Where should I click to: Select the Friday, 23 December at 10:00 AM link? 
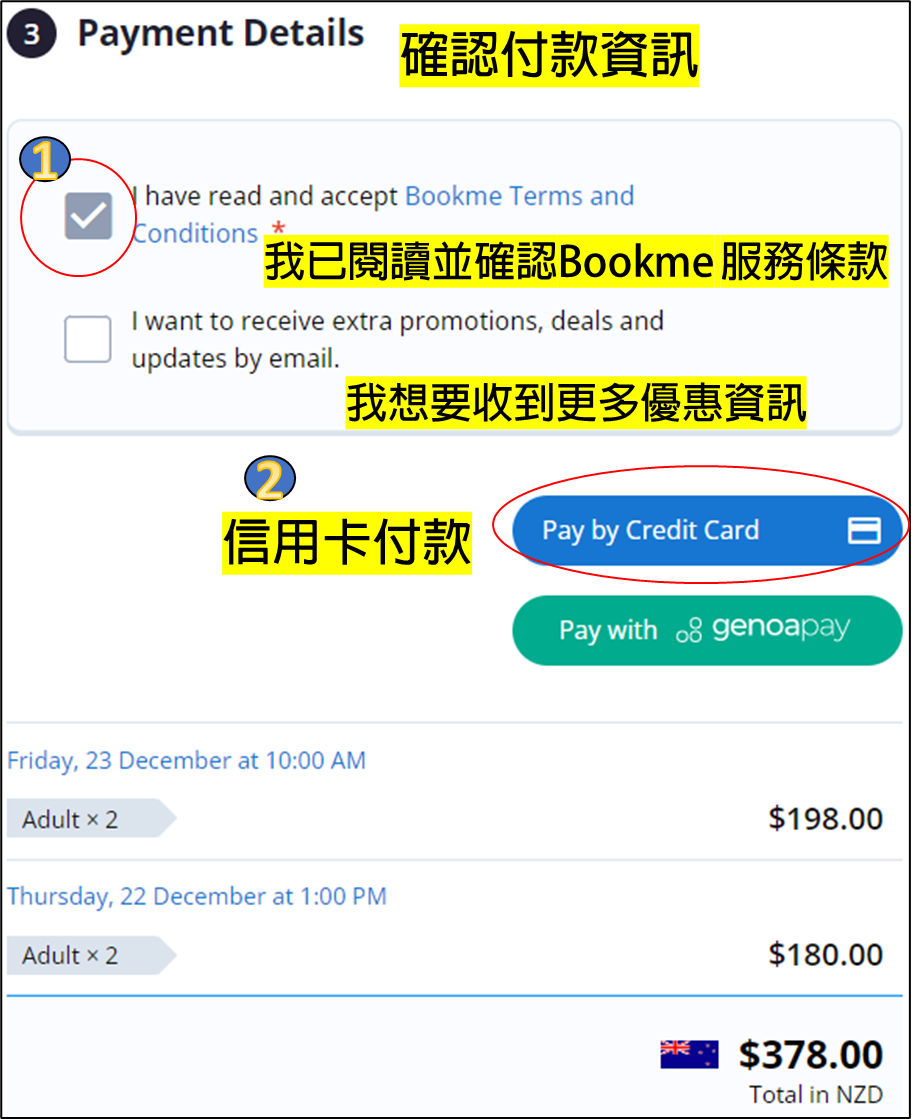(186, 761)
